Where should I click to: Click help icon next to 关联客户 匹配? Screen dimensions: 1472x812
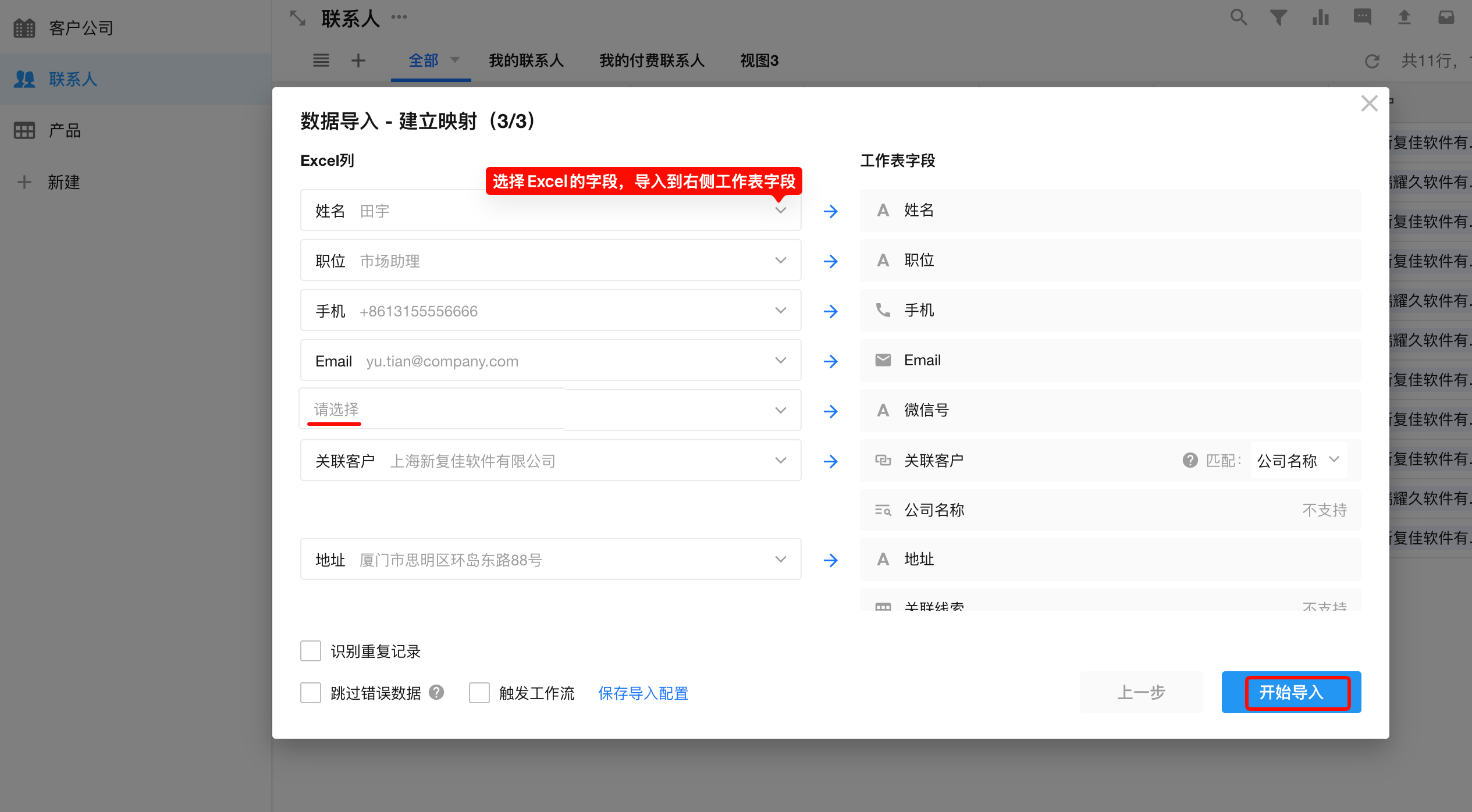1190,460
